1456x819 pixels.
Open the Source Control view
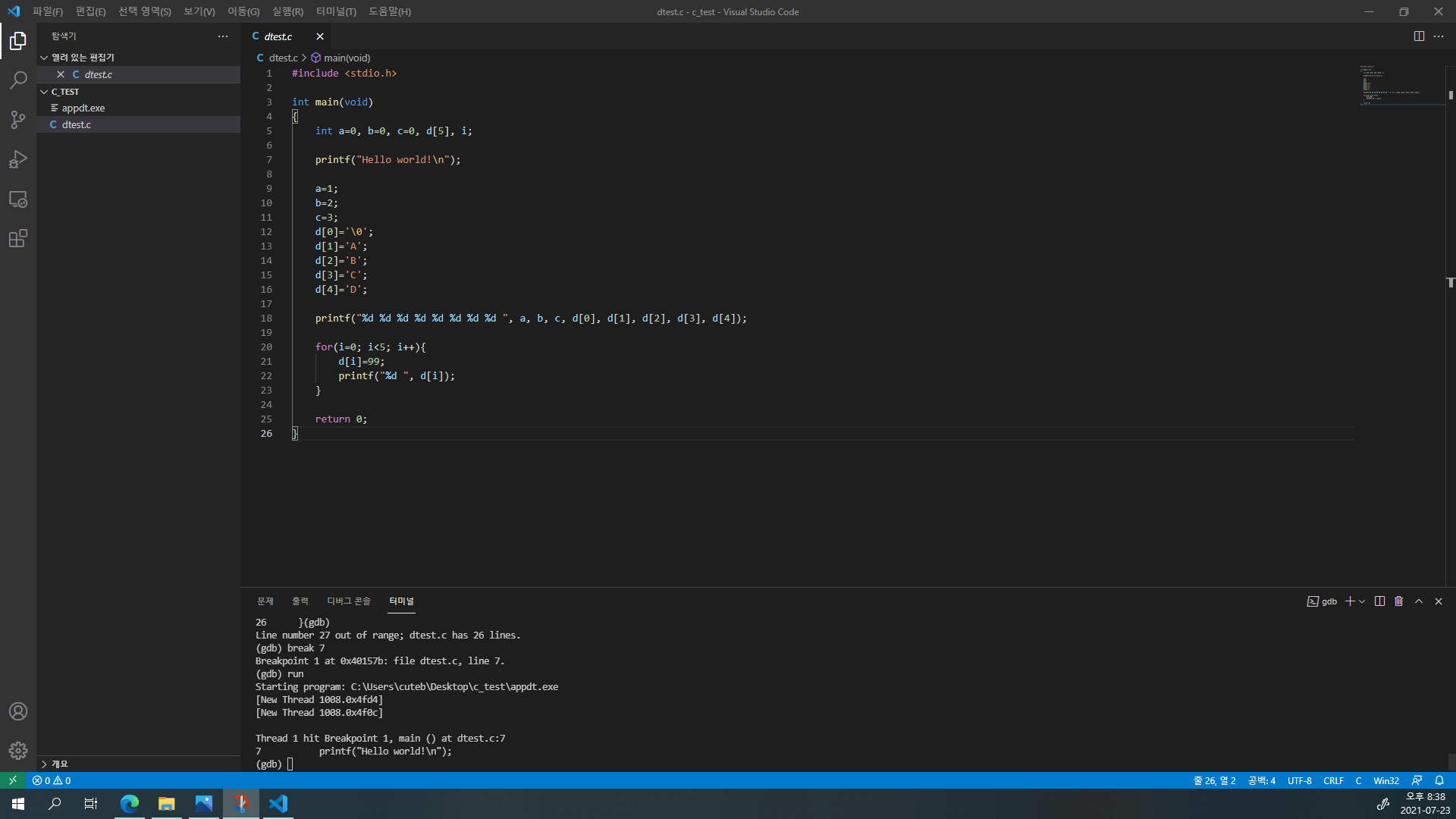(18, 120)
